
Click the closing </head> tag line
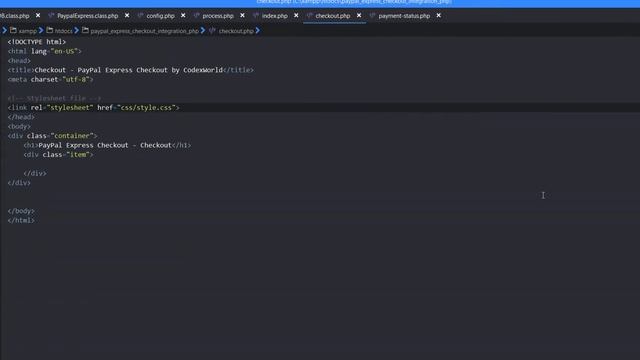coord(21,117)
